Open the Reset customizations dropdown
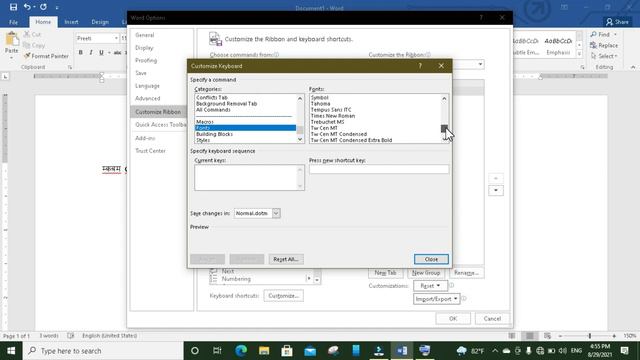This screenshot has height=360, width=640. click(x=430, y=286)
